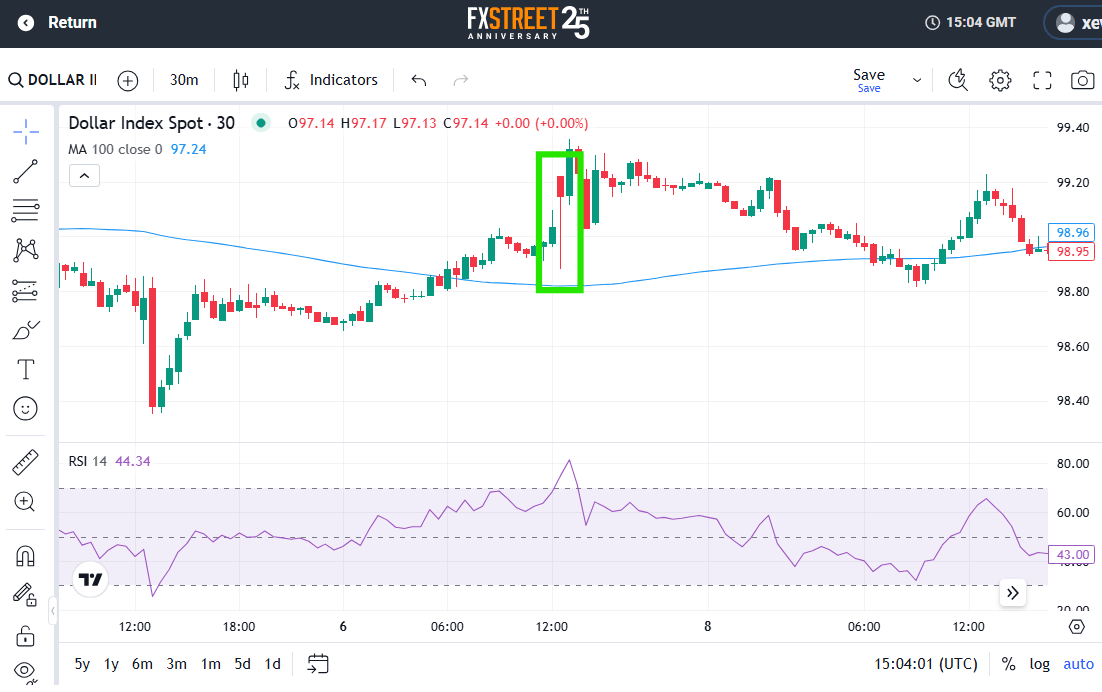Open the text annotation tool

pyautogui.click(x=26, y=370)
